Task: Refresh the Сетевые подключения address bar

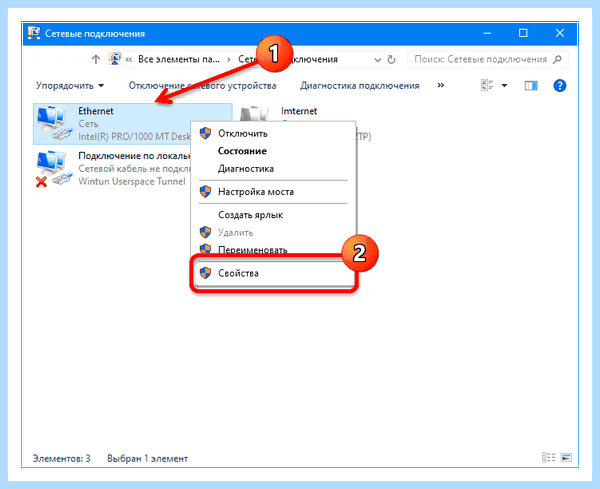Action: click(391, 60)
